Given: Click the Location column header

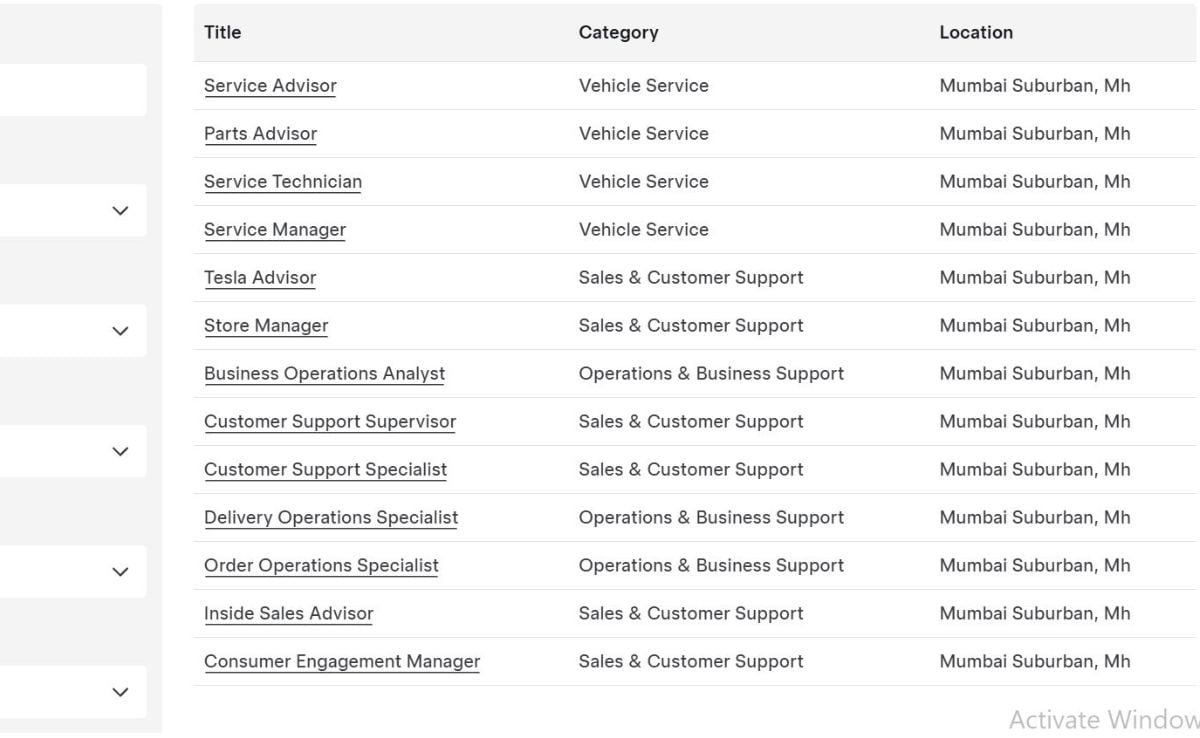Looking at the screenshot, I should (x=976, y=33).
